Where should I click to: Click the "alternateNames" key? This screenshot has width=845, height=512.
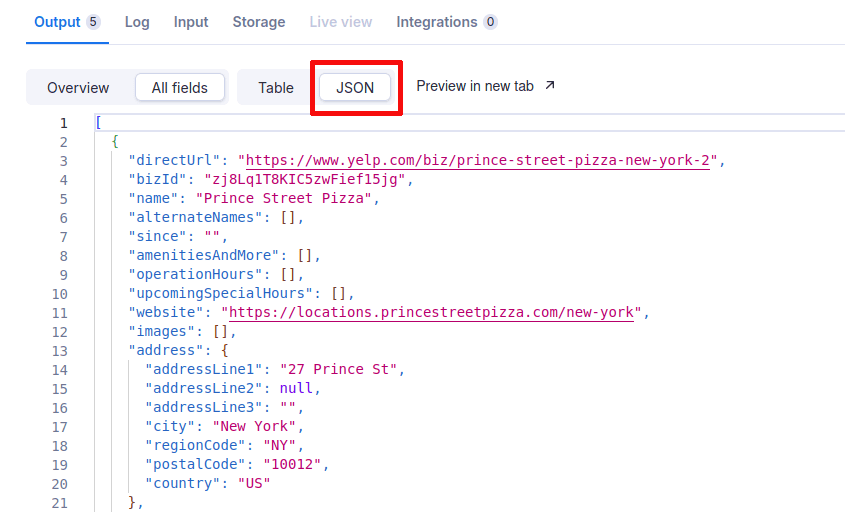[x=195, y=217]
